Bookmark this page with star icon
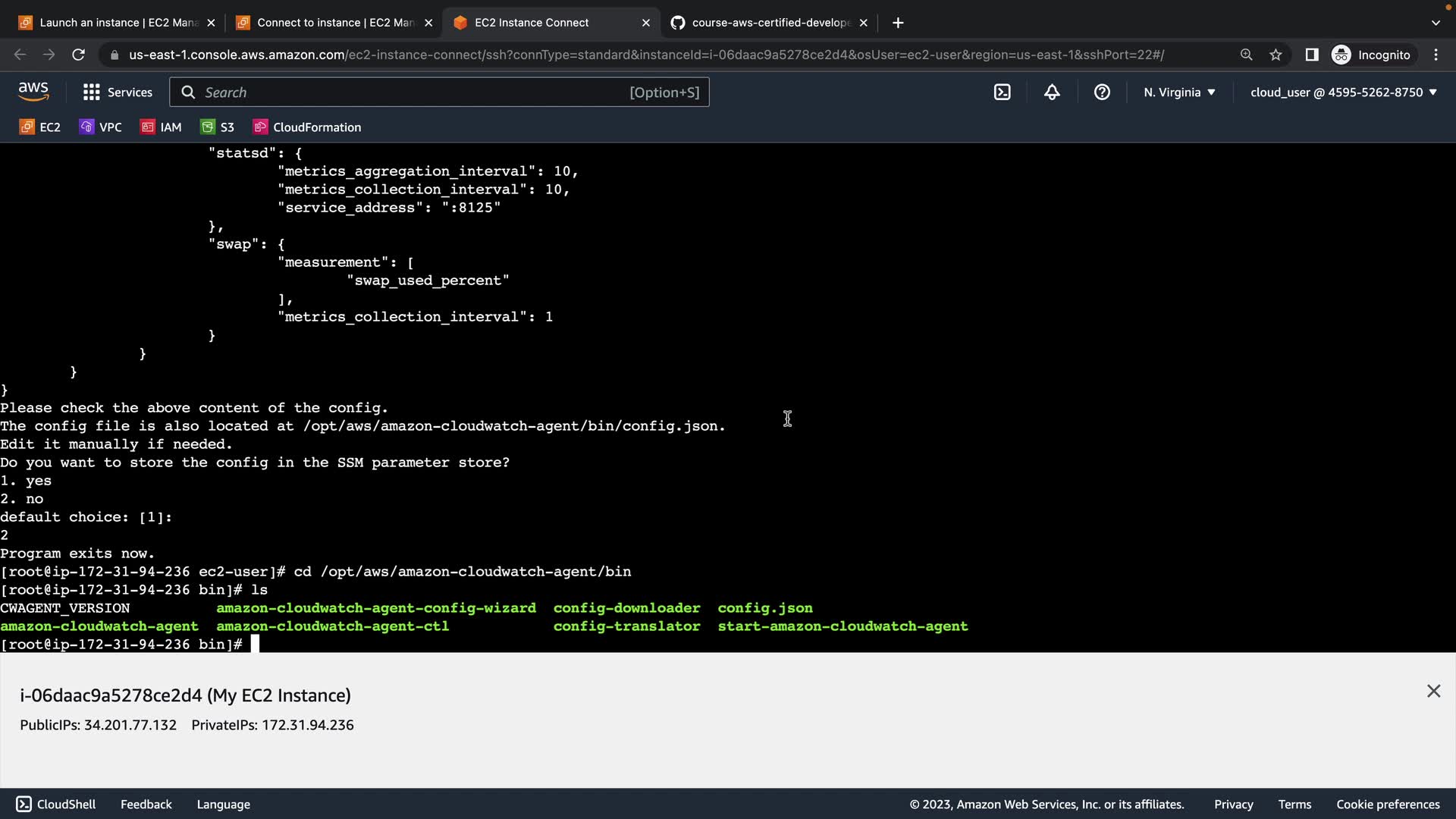Viewport: 1456px width, 819px height. [x=1276, y=55]
